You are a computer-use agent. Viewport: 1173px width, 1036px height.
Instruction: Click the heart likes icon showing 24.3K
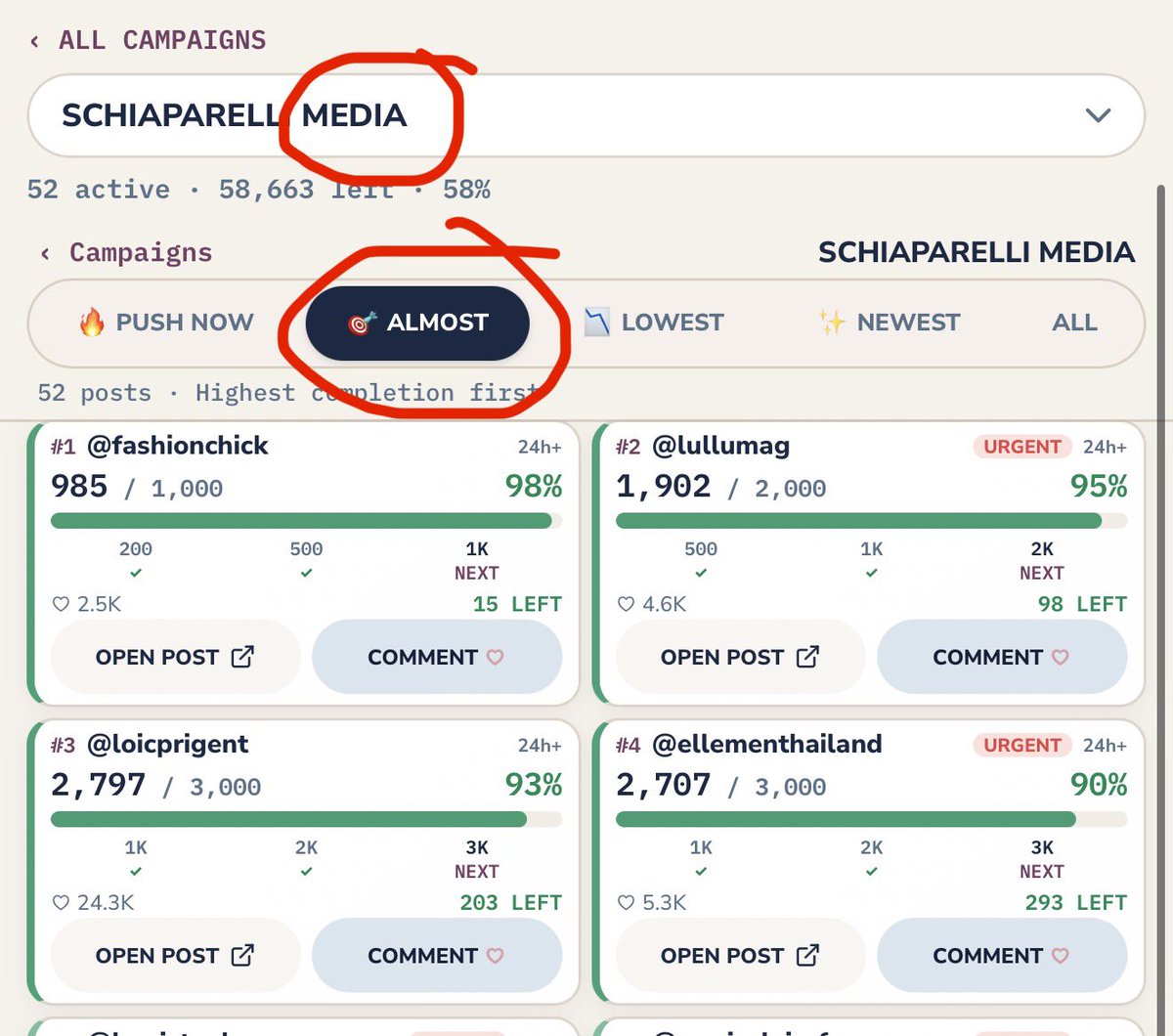62,902
